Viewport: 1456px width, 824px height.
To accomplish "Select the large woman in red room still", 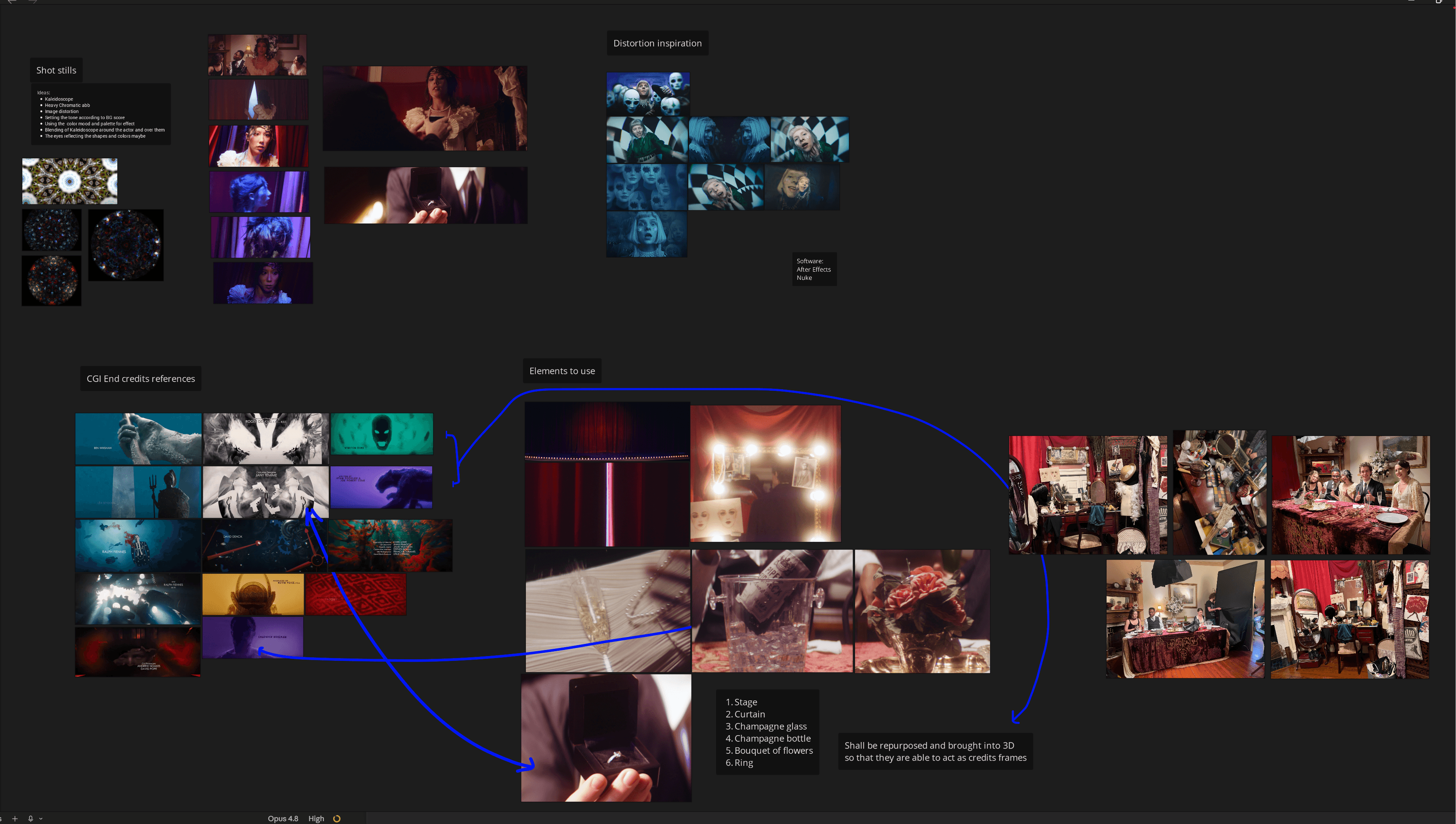I will [424, 108].
